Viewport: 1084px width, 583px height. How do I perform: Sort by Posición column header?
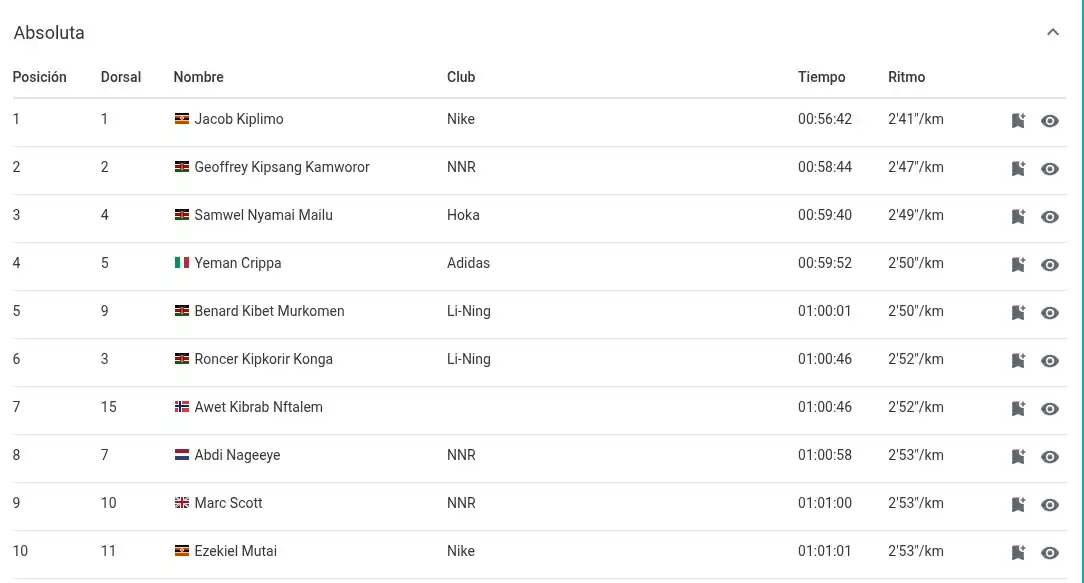point(40,77)
